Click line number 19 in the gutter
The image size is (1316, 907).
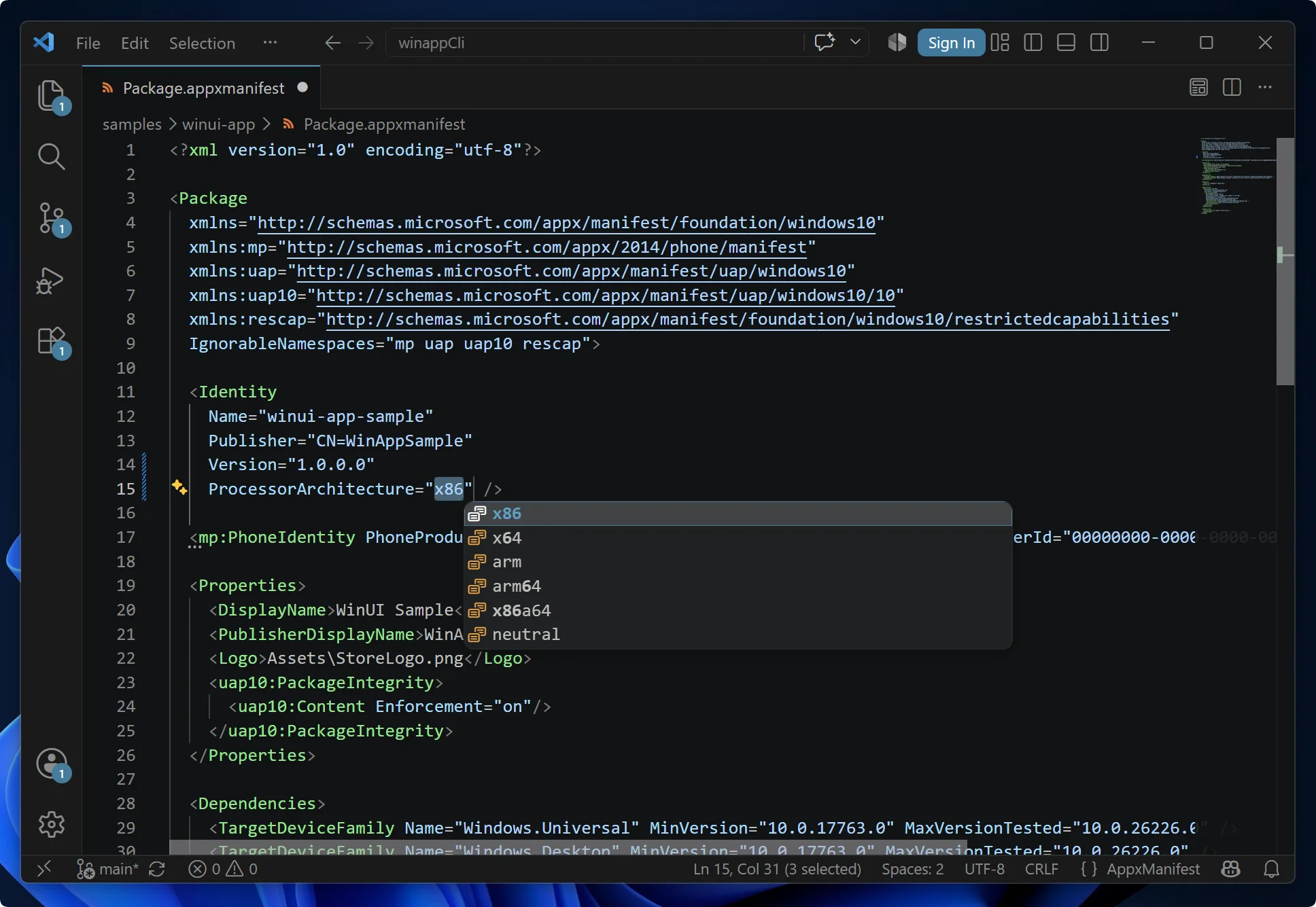tap(126, 586)
